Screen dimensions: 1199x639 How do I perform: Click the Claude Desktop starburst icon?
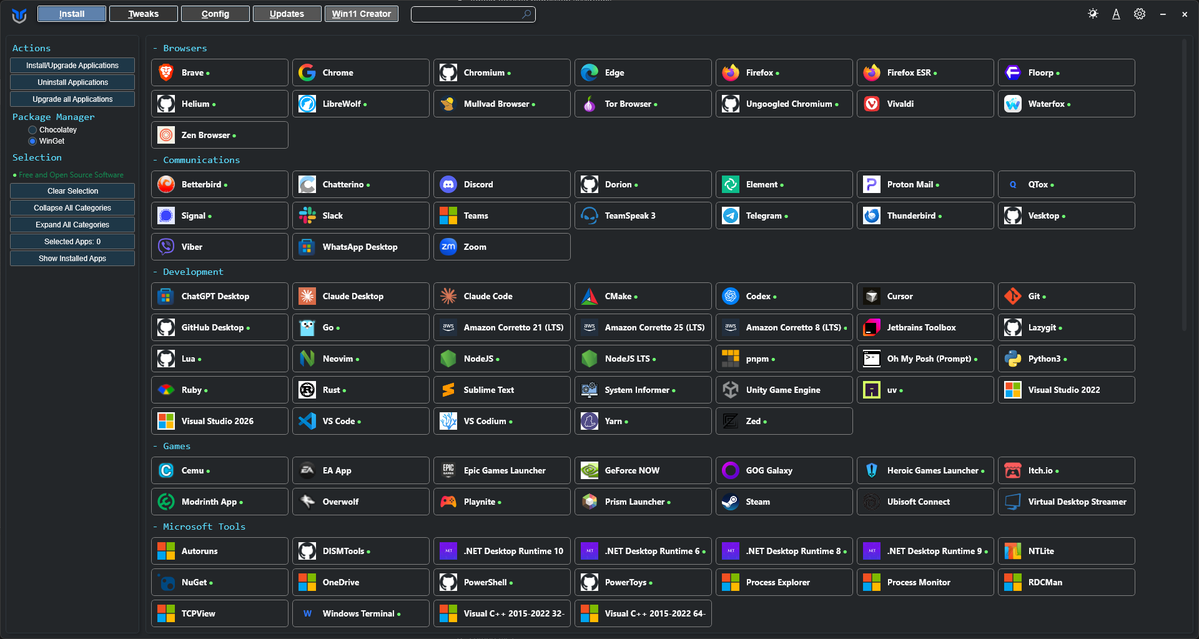pos(307,296)
